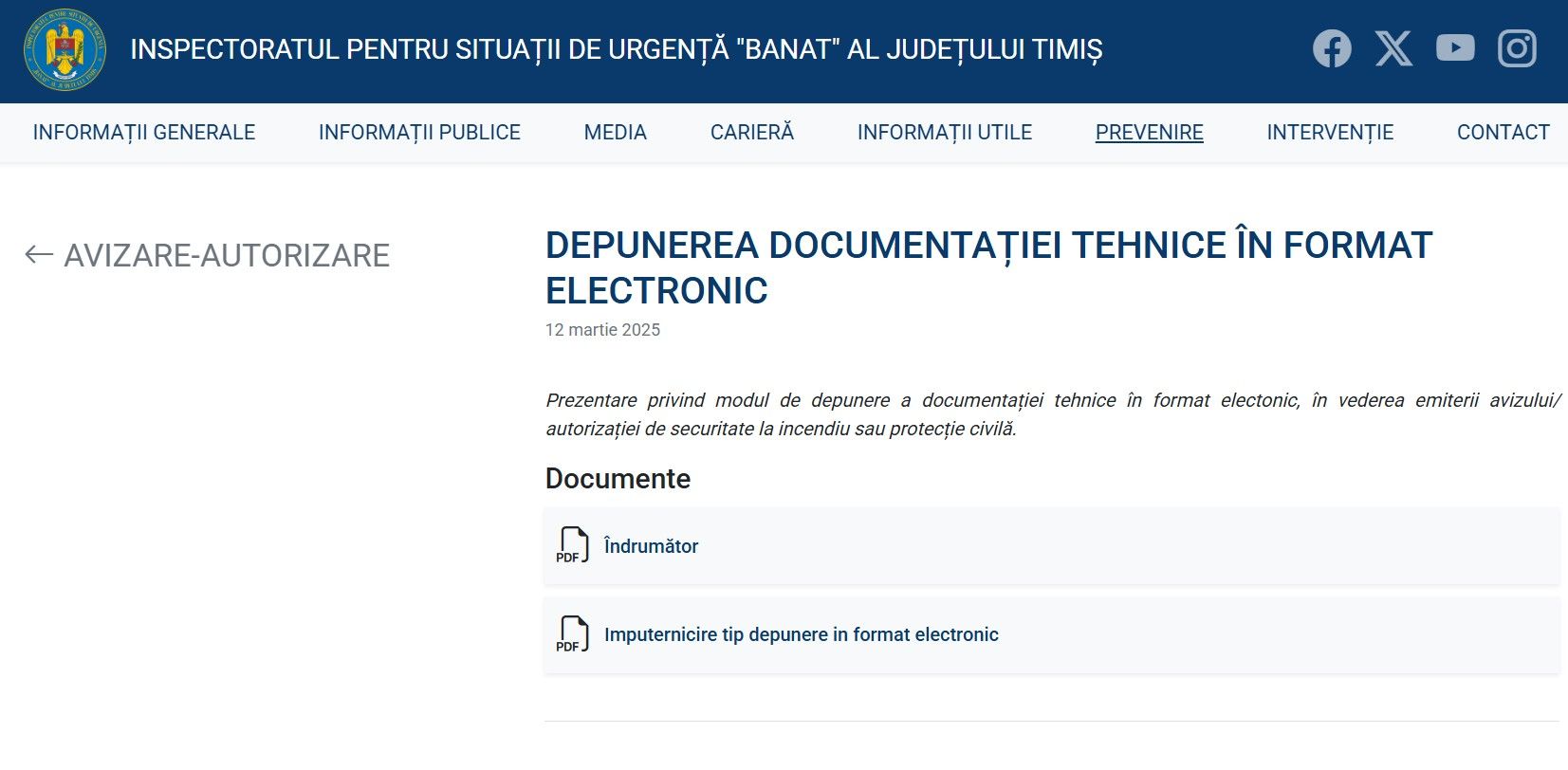This screenshot has height=770, width=1568.
Task: Expand the INFORMAȚII UTILE menu
Action: [x=944, y=133]
